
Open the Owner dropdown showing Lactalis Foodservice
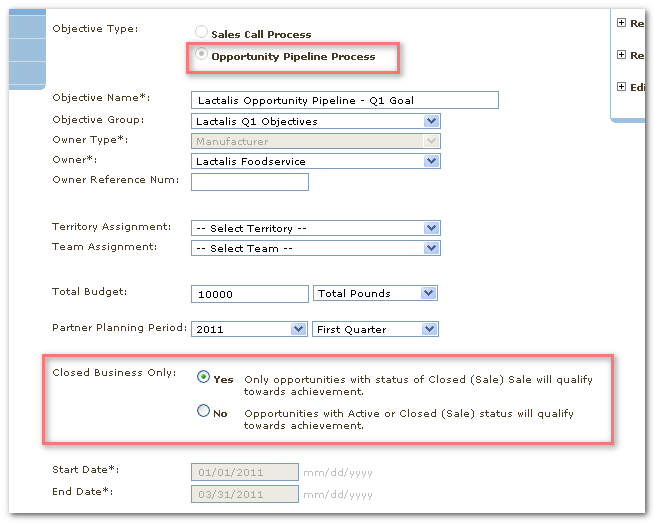tap(315, 161)
